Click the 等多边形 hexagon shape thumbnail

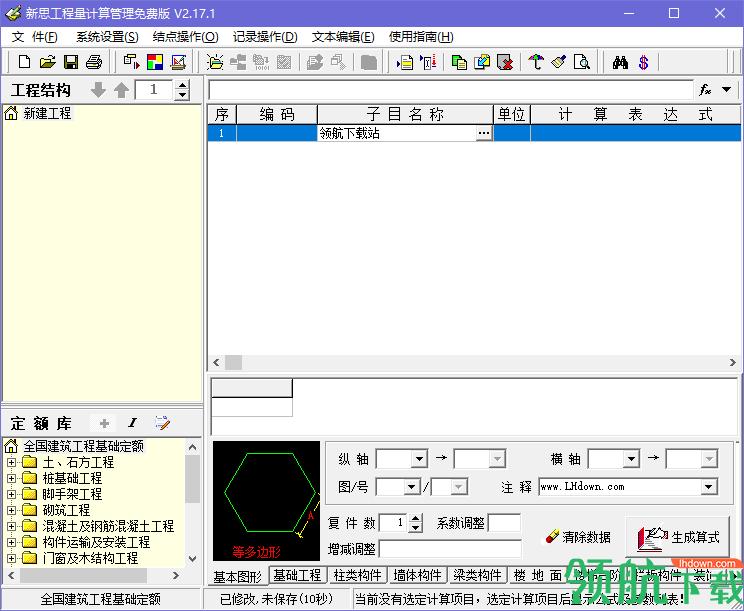coord(266,501)
